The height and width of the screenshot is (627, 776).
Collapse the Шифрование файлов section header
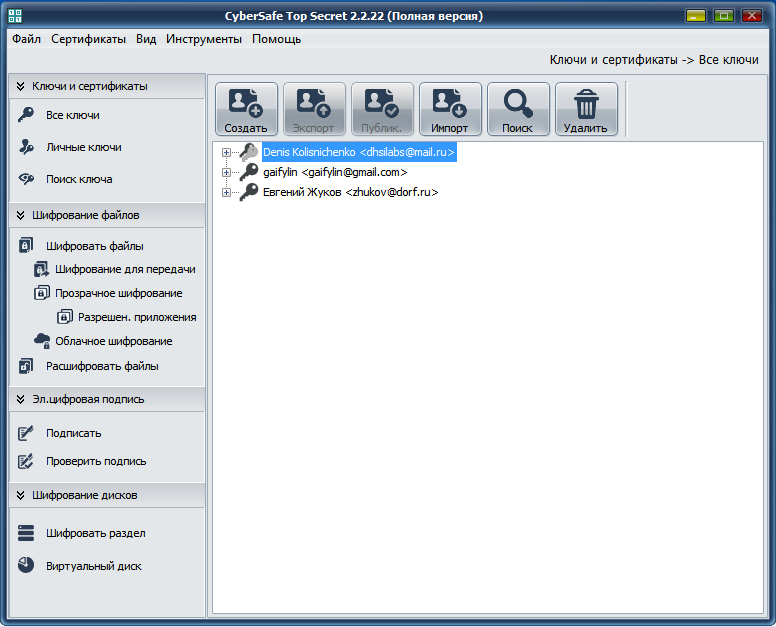pyautogui.click(x=21, y=215)
